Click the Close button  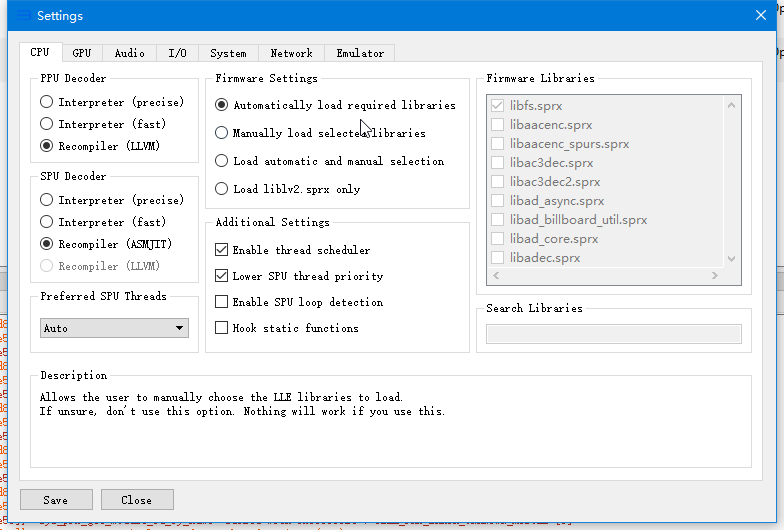(138, 500)
